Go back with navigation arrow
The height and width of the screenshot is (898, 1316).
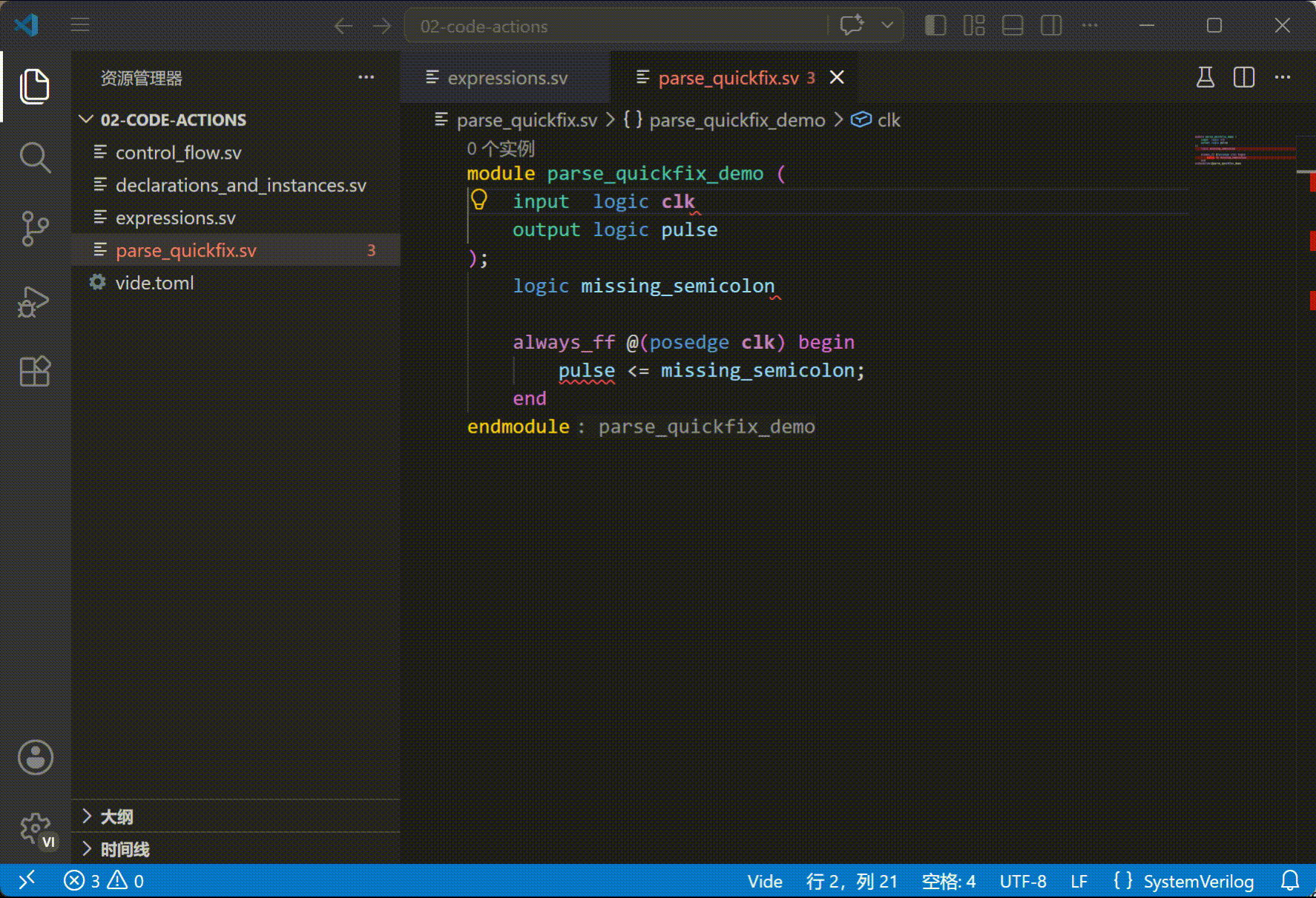point(343,26)
